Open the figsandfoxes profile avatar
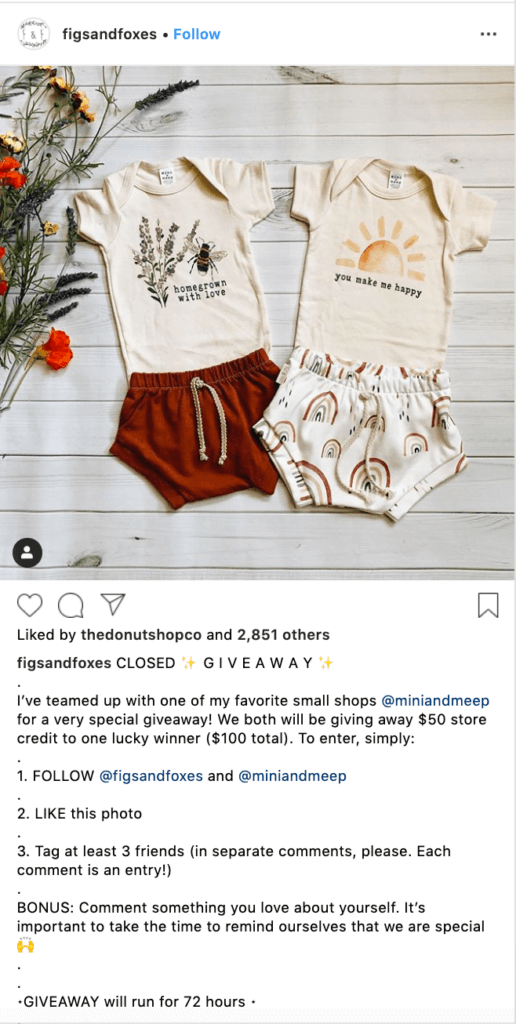 33,34
